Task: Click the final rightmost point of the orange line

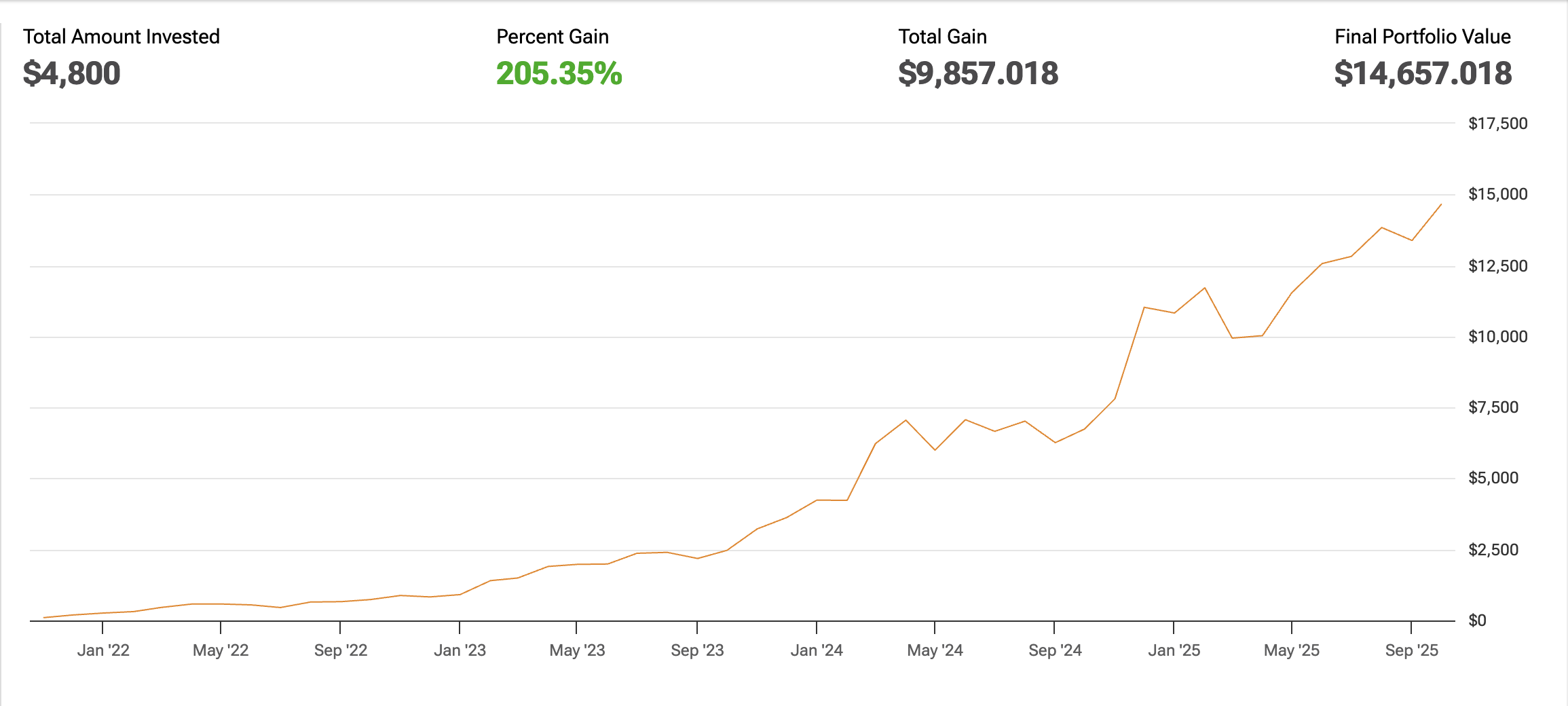Action: 1441,204
